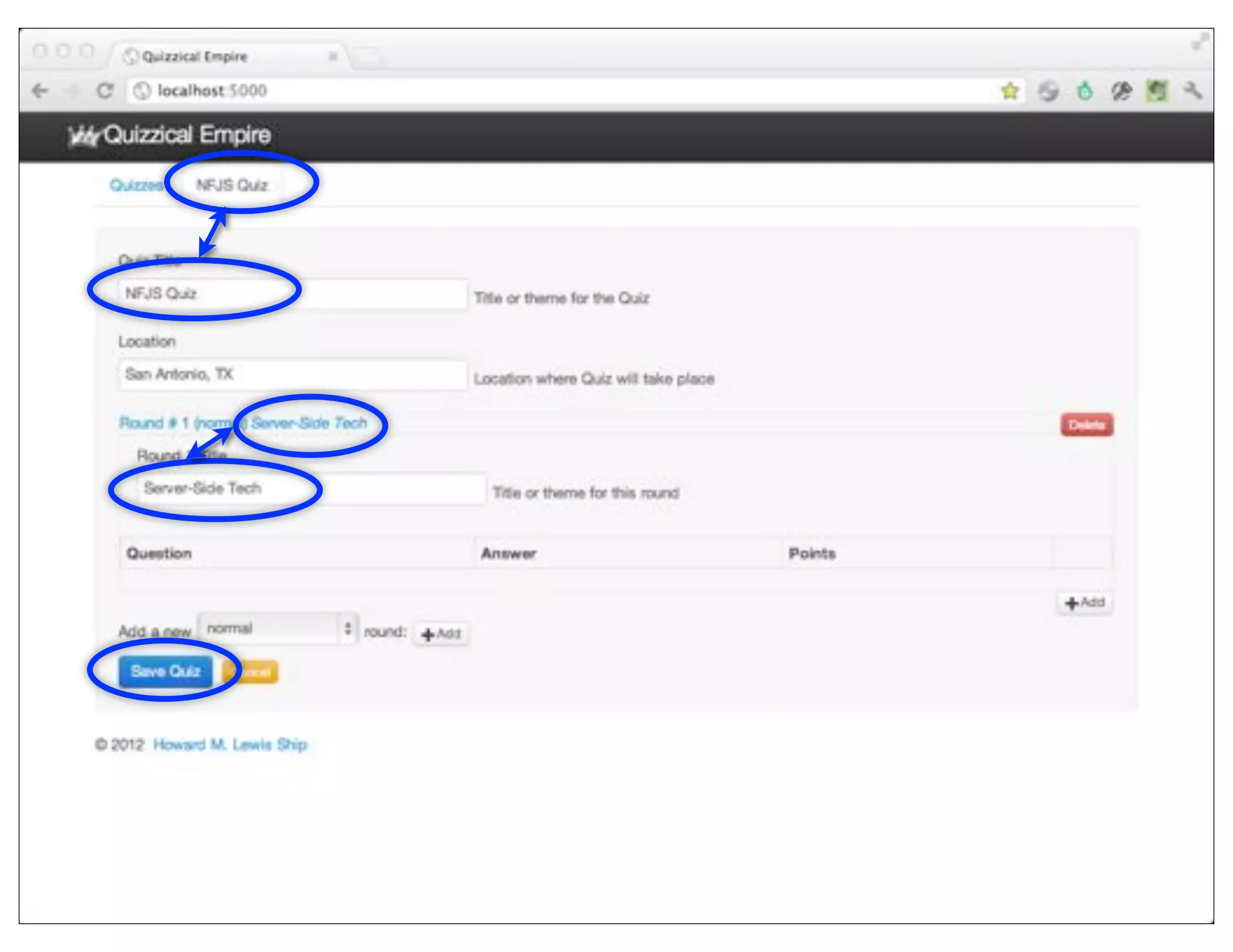The width and height of the screenshot is (1233, 952).
Task: Switch to the Quizzes tab
Action: point(135,185)
